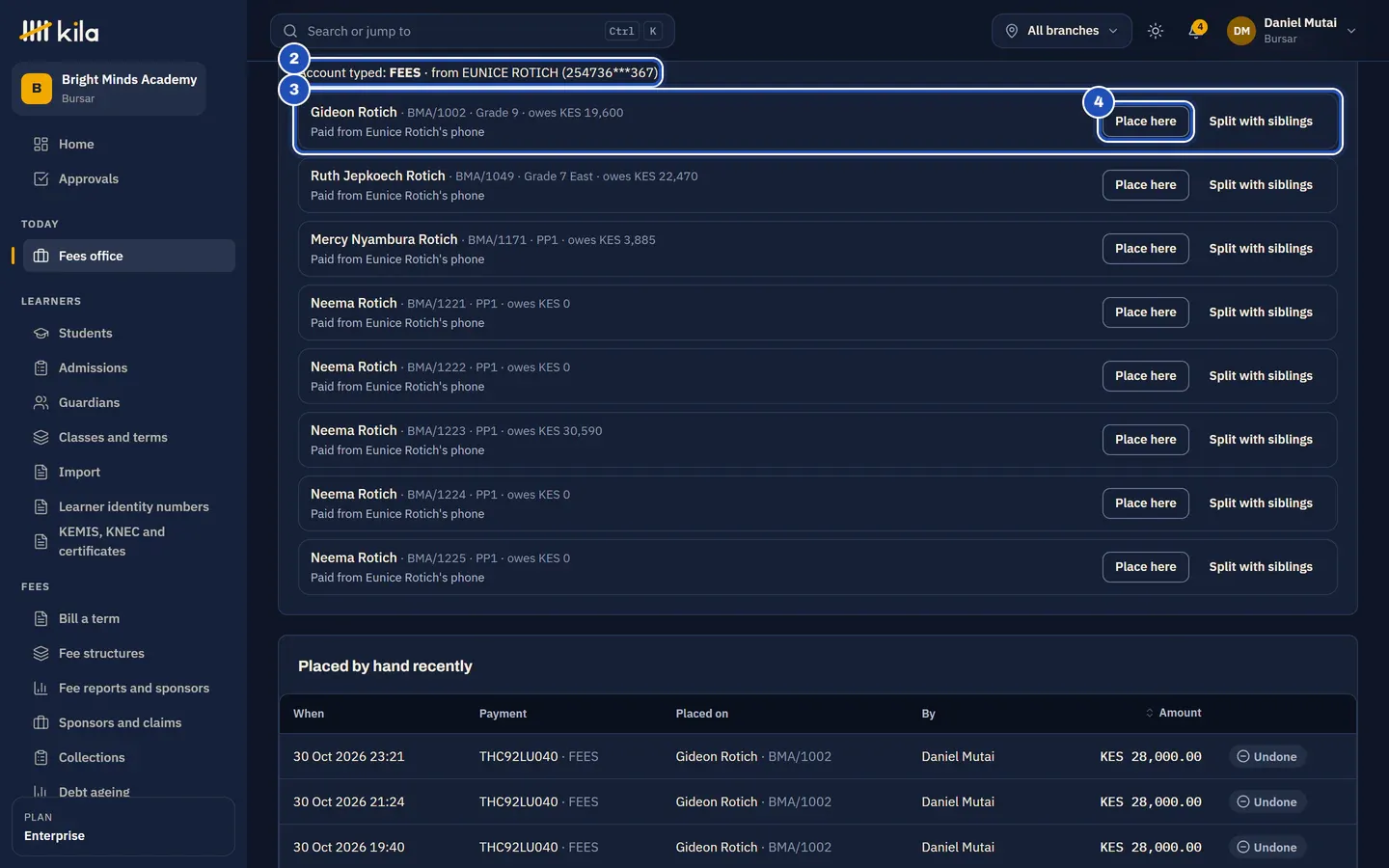Place payment on Neema Rotich BMA/1224
The height and width of the screenshot is (868, 1389).
pos(1146,503)
